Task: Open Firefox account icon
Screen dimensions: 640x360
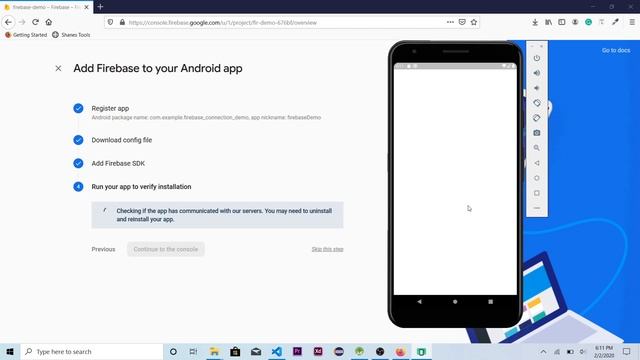Action: click(575, 22)
